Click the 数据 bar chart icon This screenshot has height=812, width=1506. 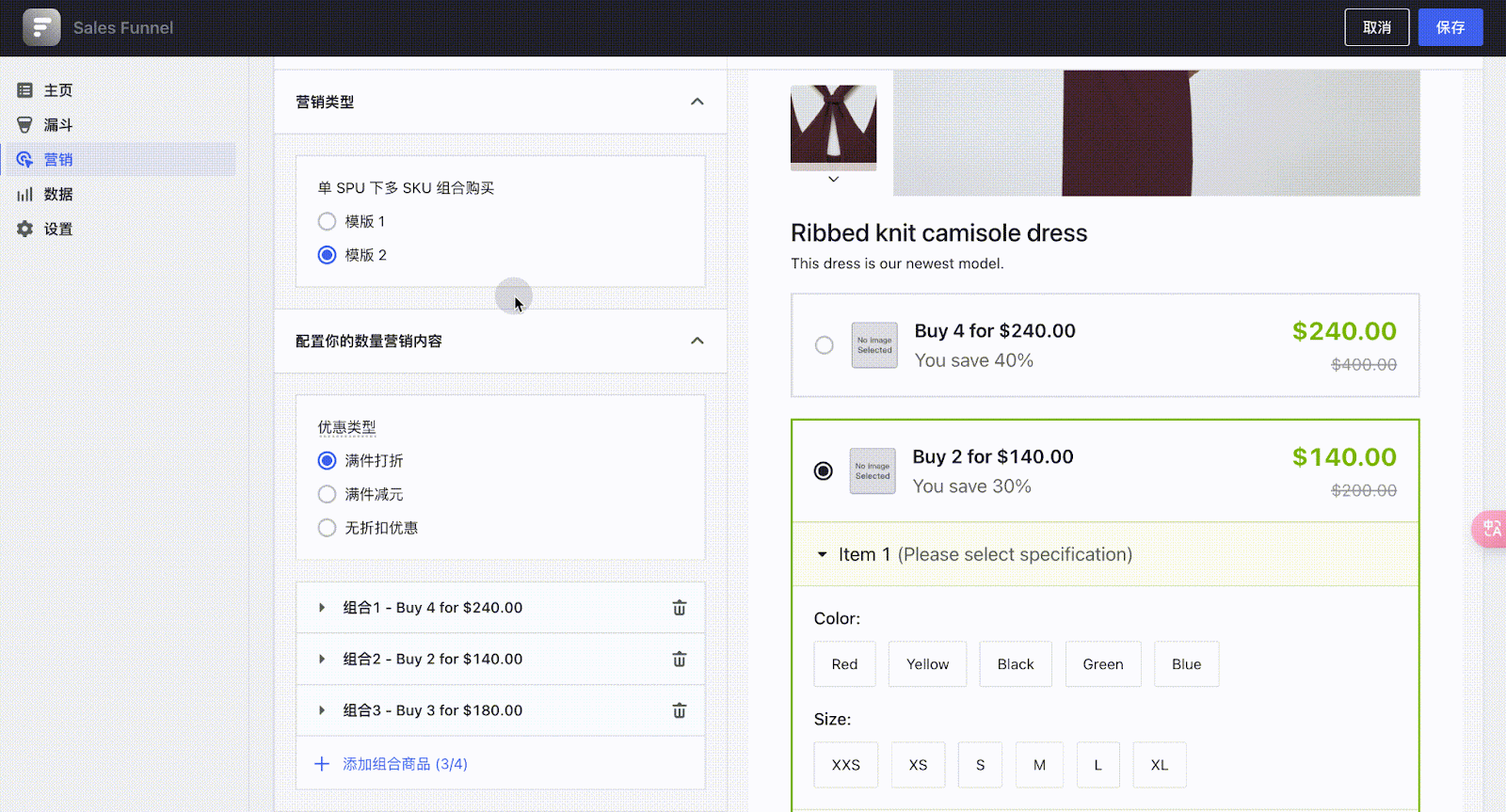25,195
